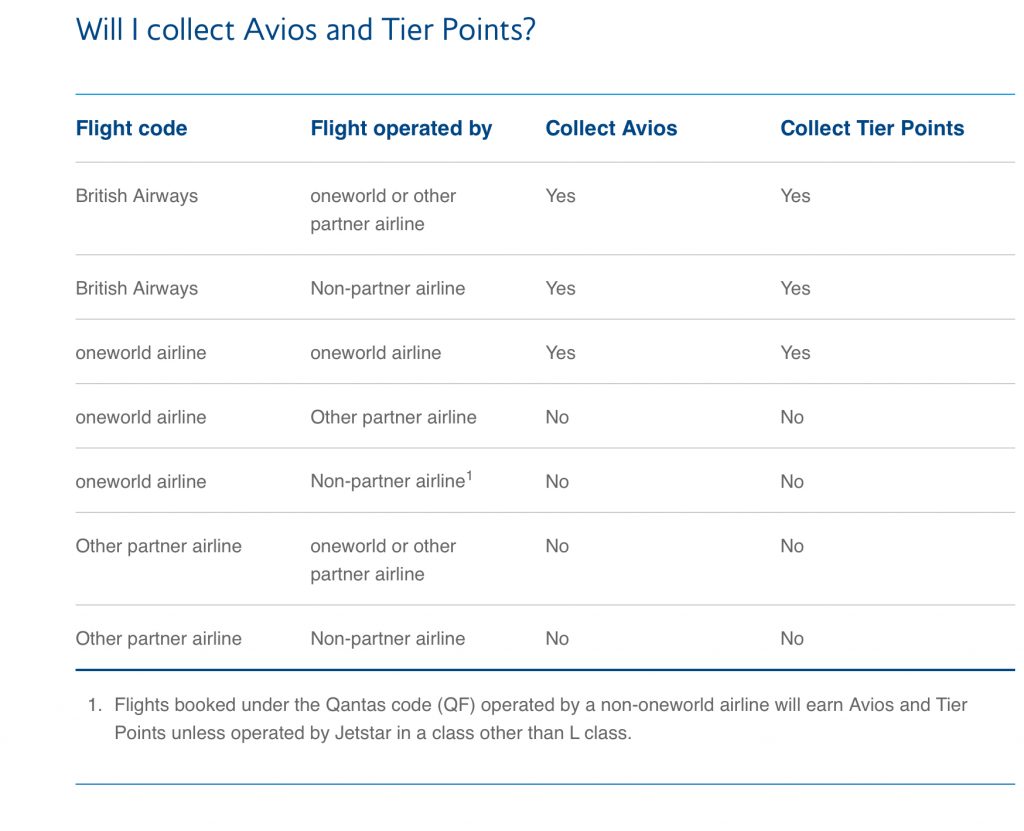Viewport: 1024px width, 831px height.
Task: Select the 'Flight code' column header
Action: (131, 128)
